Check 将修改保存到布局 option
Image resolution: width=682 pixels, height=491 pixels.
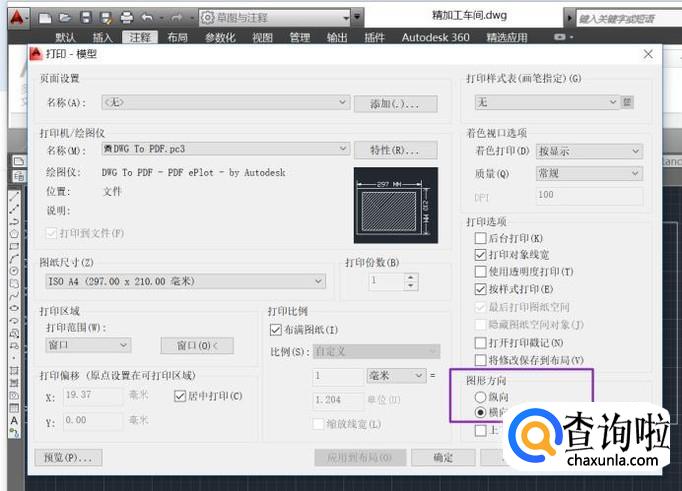click(x=480, y=360)
